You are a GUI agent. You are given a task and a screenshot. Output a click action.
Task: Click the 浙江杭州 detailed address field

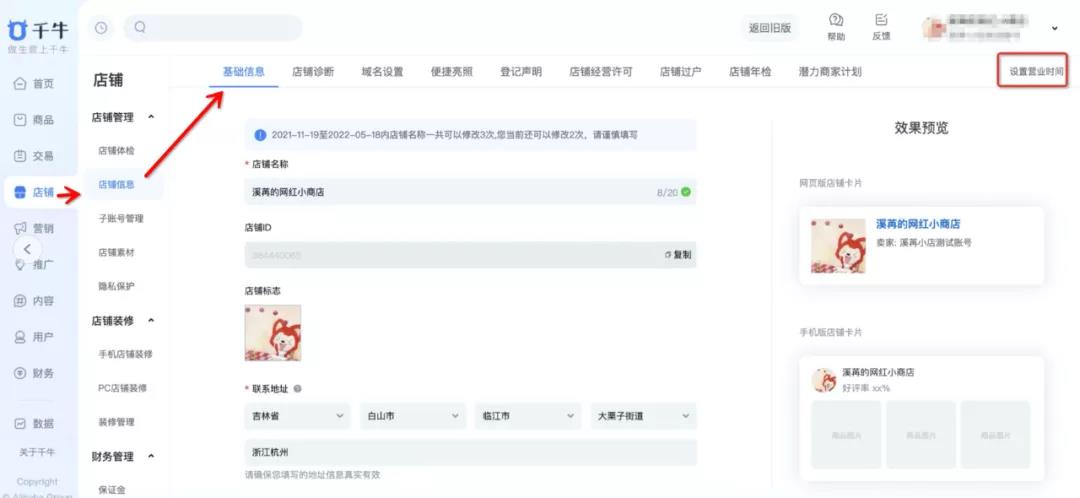point(470,453)
